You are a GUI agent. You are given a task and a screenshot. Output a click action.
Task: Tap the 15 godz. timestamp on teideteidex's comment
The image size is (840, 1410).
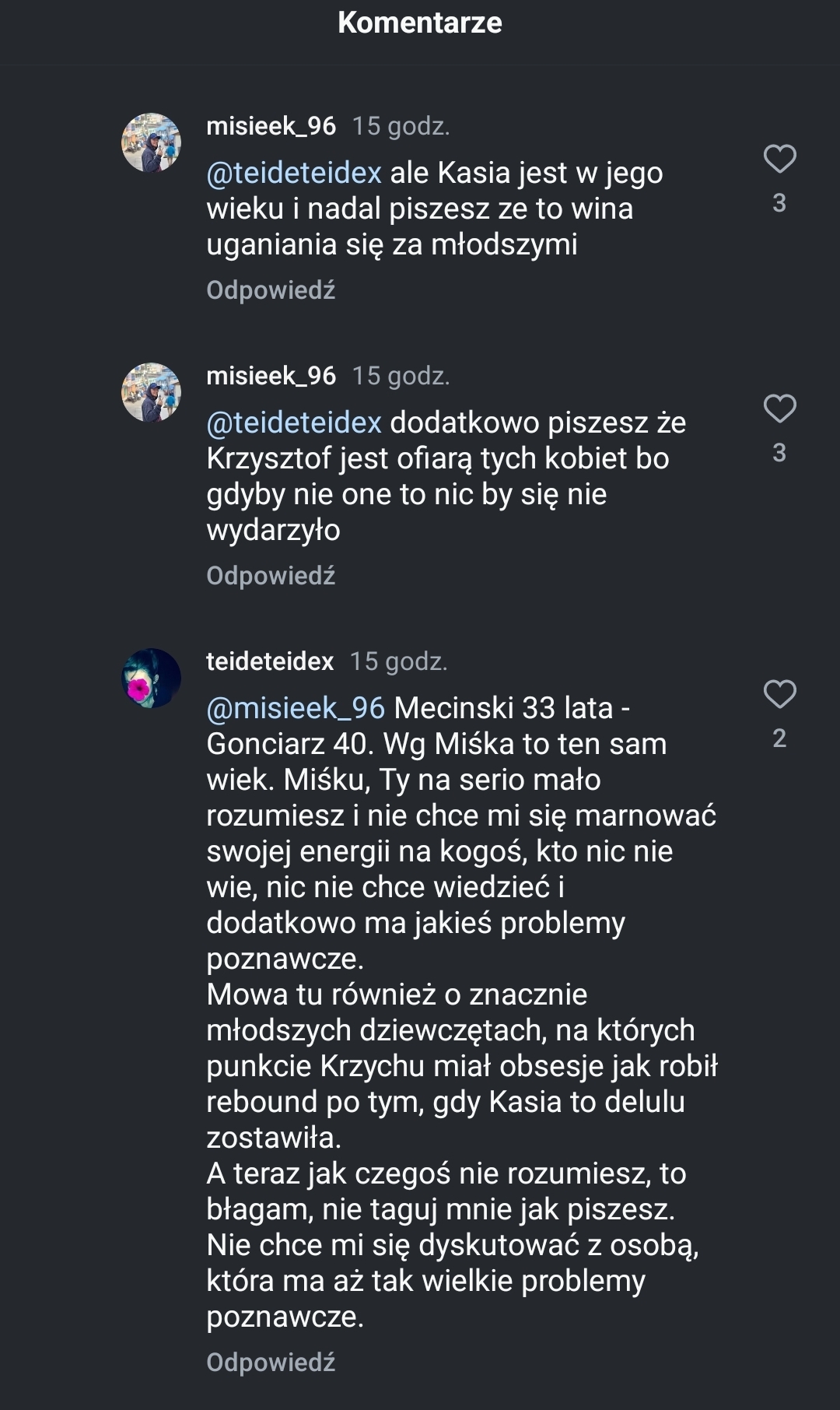[398, 661]
